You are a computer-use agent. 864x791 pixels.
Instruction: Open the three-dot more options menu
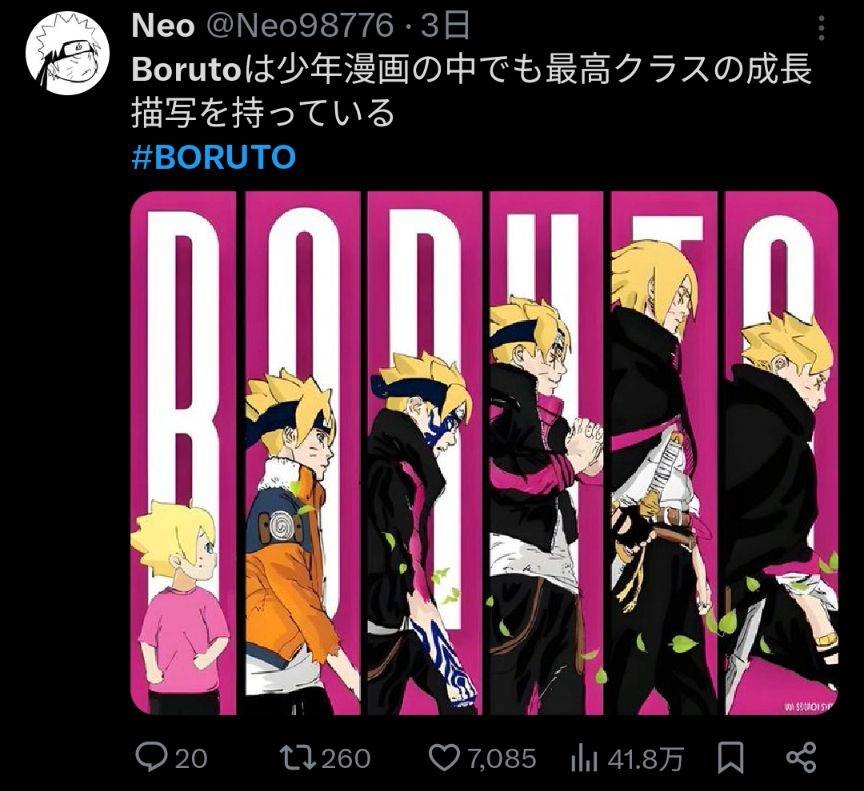822,28
